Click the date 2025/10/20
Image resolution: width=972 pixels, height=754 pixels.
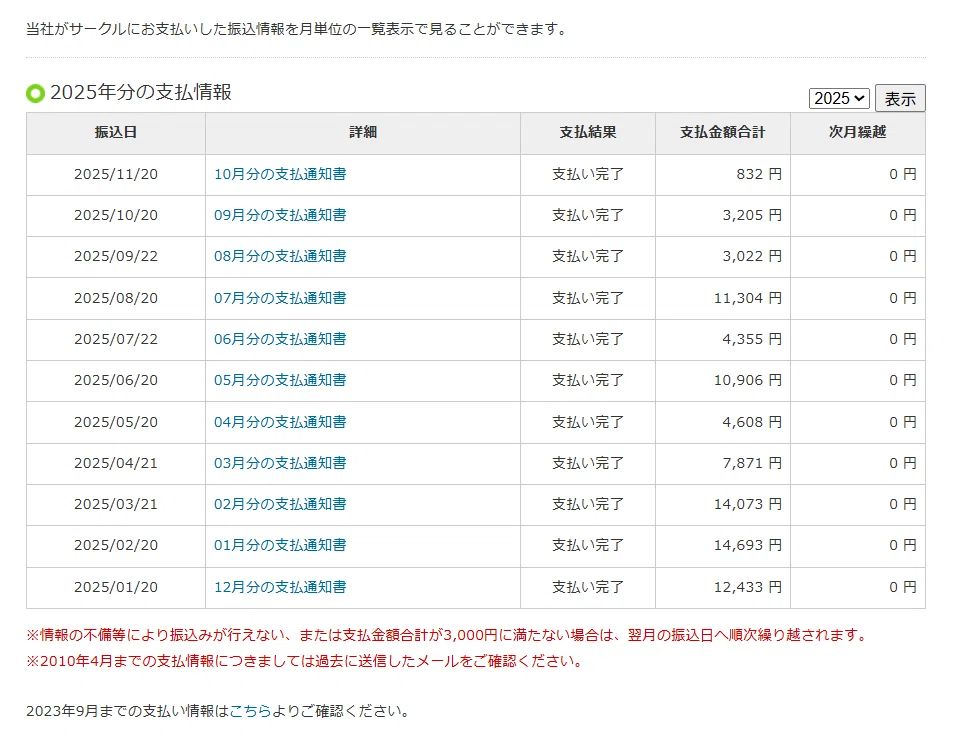[116, 215]
